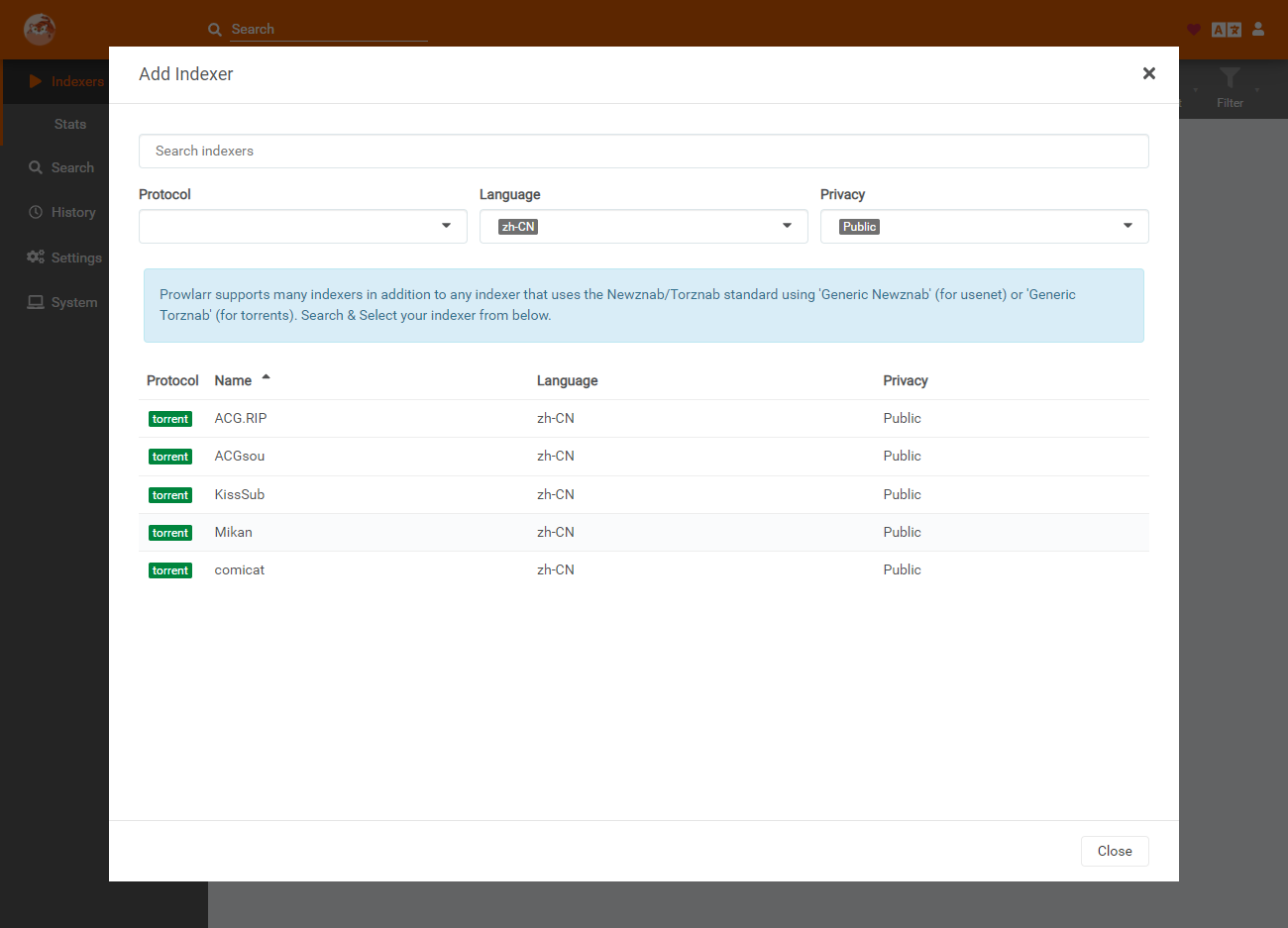Click the Settings gears icon in sidebar
This screenshot has width=1288, height=928.
pyautogui.click(x=36, y=257)
